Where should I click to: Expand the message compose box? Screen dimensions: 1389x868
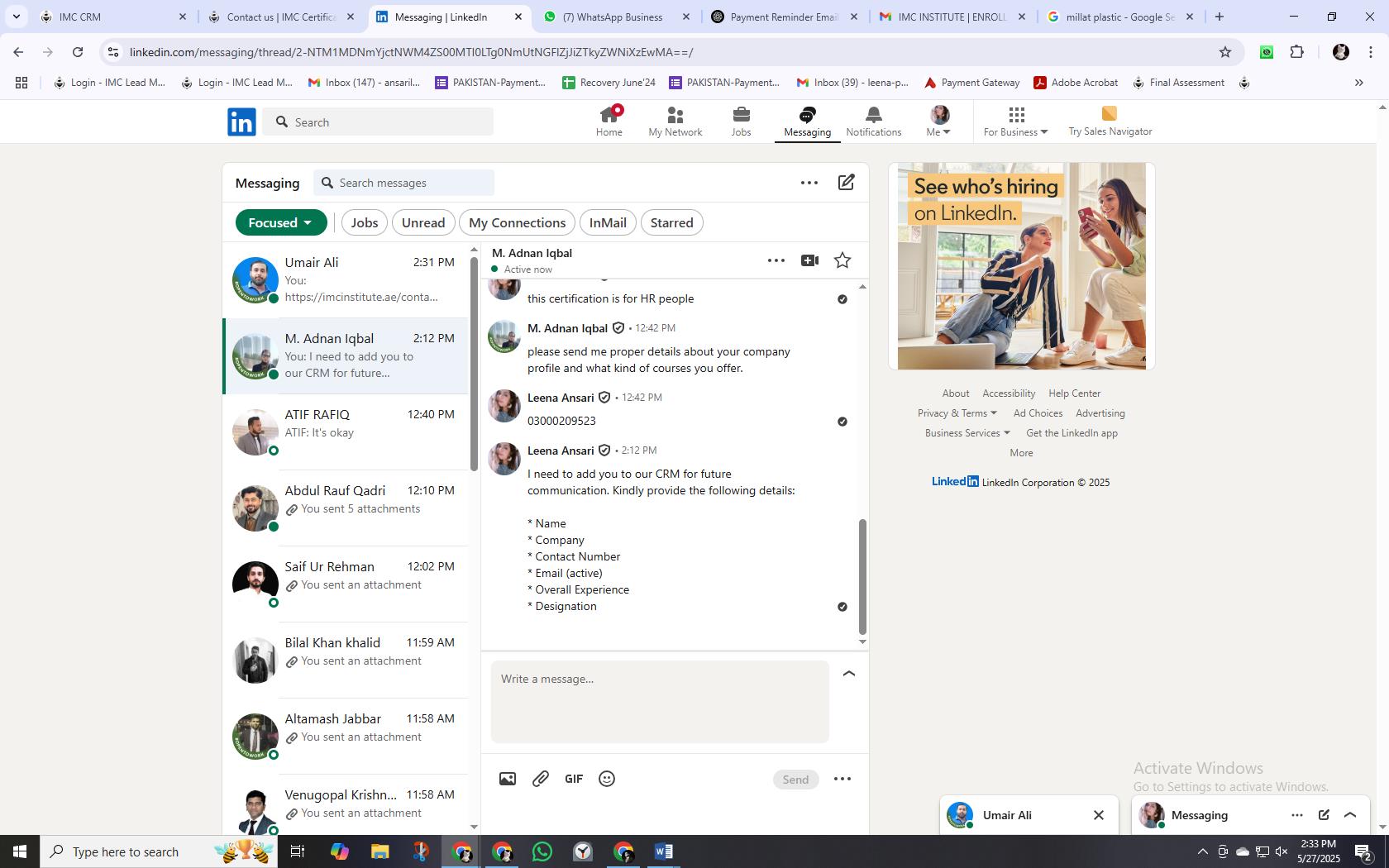(x=848, y=674)
